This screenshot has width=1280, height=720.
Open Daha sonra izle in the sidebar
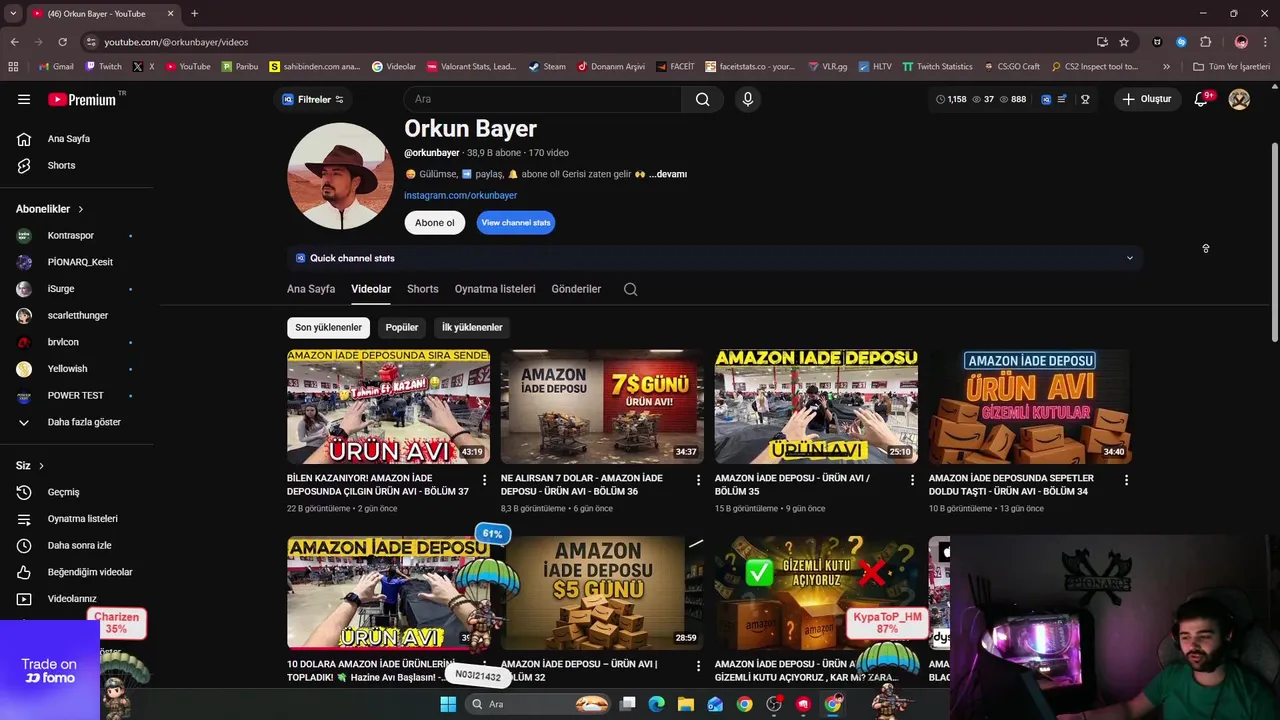pyautogui.click(x=78, y=545)
